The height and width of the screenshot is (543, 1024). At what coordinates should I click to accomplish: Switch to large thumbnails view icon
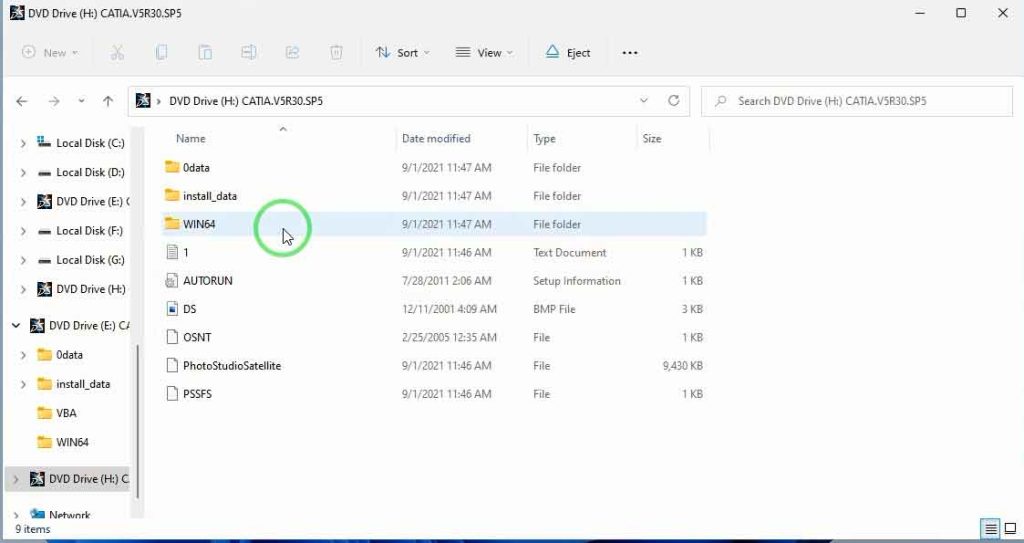coord(1010,529)
